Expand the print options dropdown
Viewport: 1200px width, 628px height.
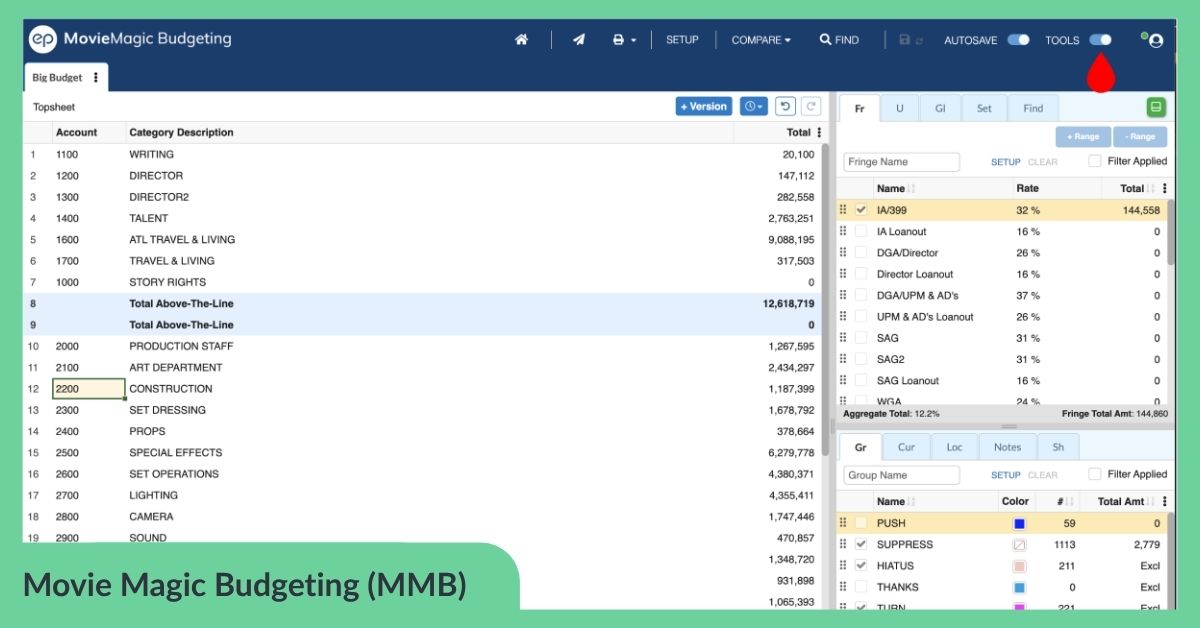pyautogui.click(x=624, y=40)
